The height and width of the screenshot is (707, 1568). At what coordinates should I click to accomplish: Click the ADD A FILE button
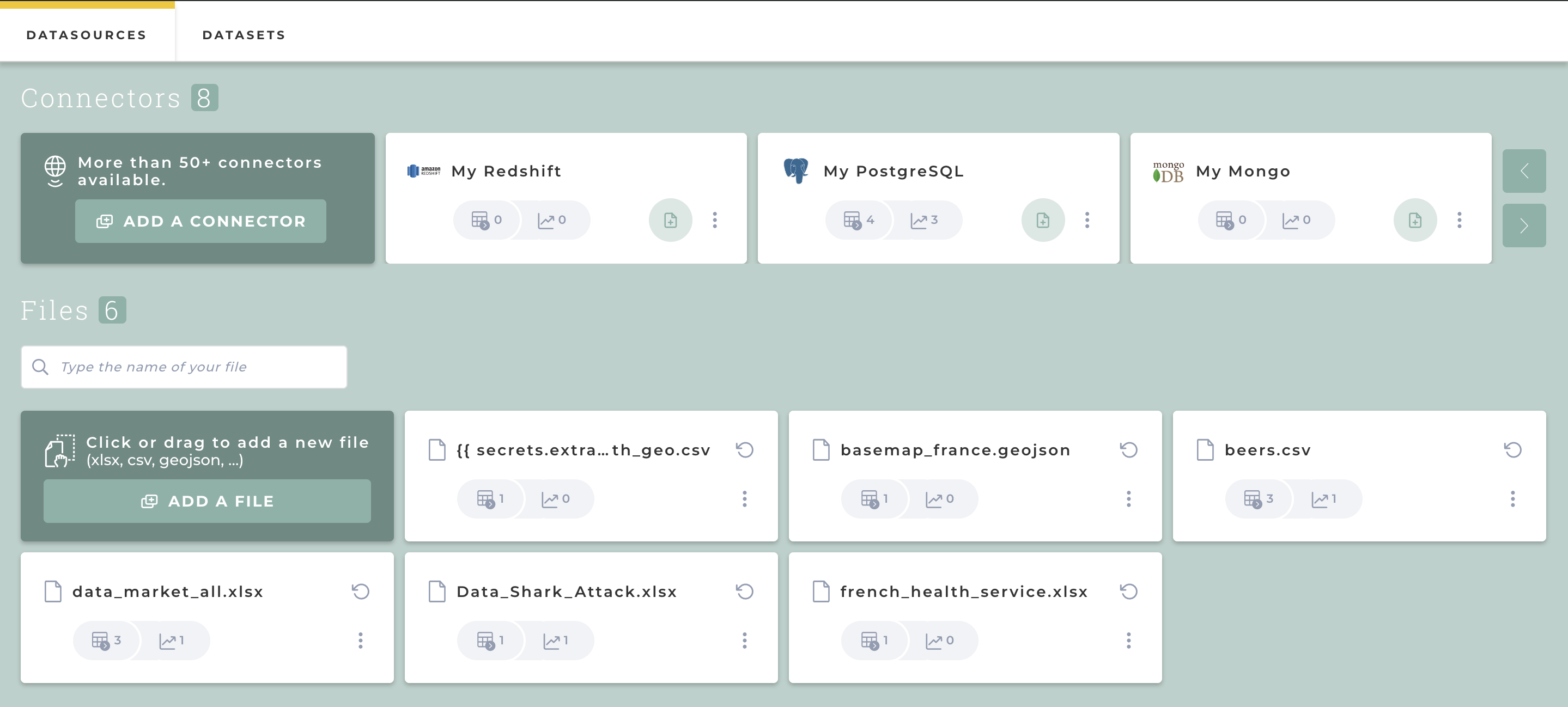point(207,501)
